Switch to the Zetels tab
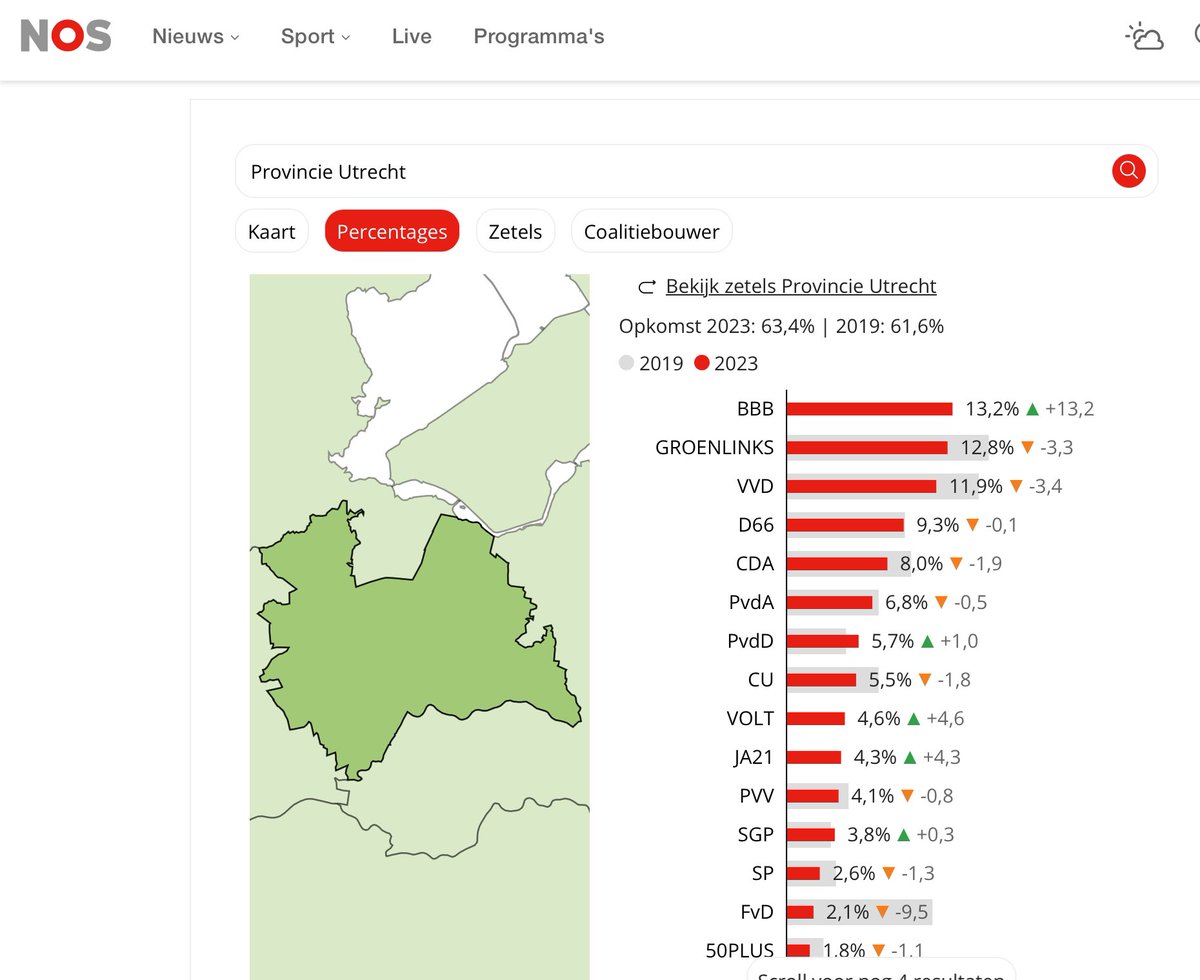Viewport: 1200px width, 980px height. click(515, 232)
